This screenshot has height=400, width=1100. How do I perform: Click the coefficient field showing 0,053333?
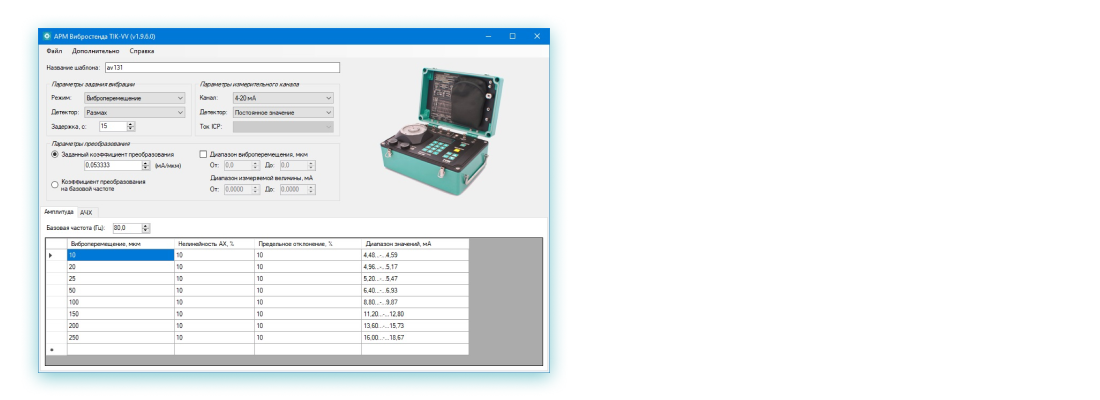(113, 166)
